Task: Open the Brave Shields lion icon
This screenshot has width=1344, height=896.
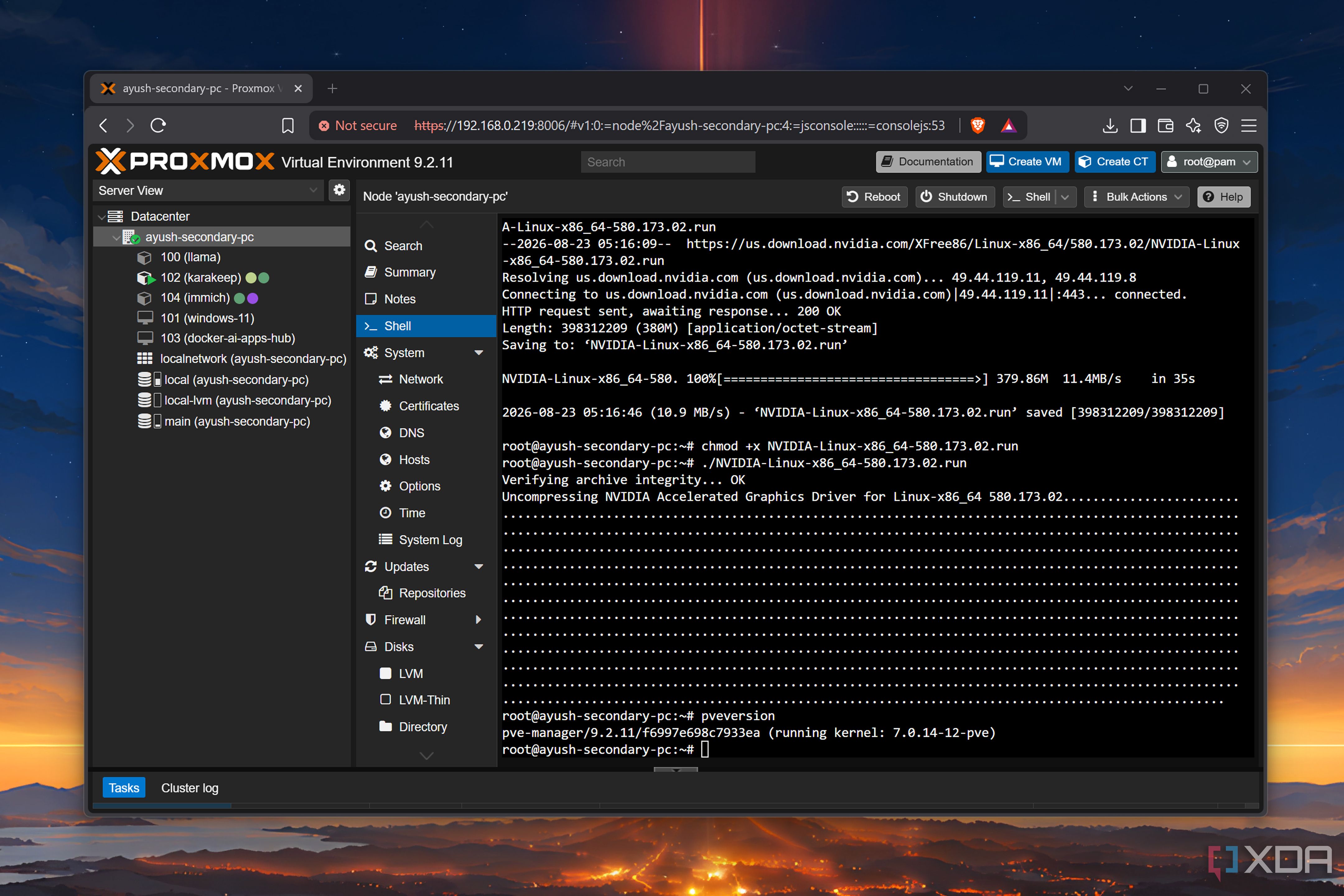Action: tap(978, 125)
